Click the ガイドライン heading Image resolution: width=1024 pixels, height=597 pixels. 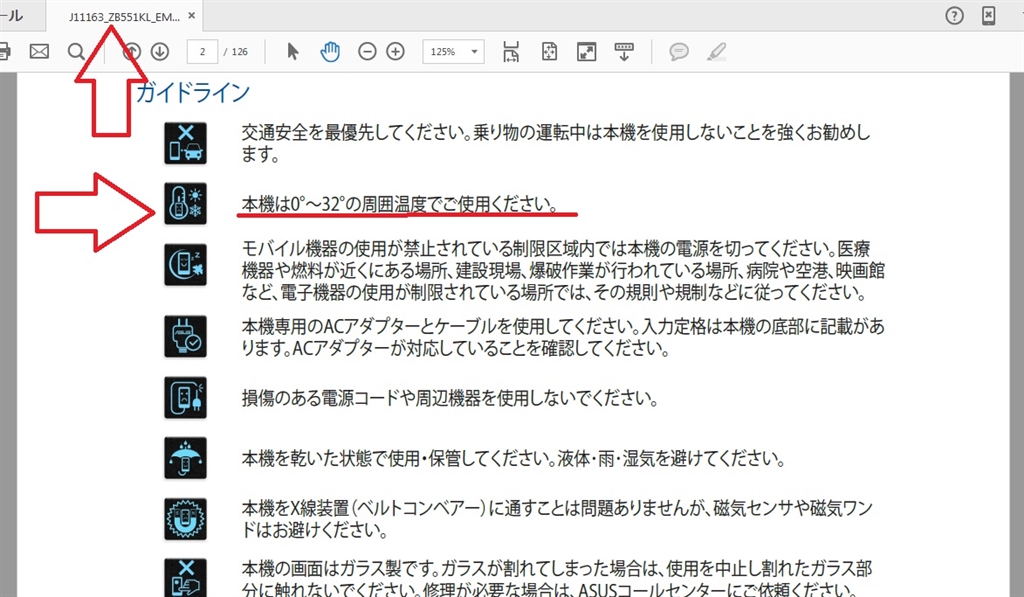[x=193, y=93]
